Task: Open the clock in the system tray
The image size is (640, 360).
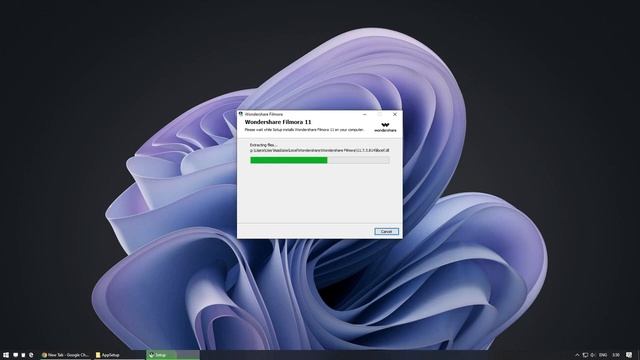Action: click(x=616, y=355)
